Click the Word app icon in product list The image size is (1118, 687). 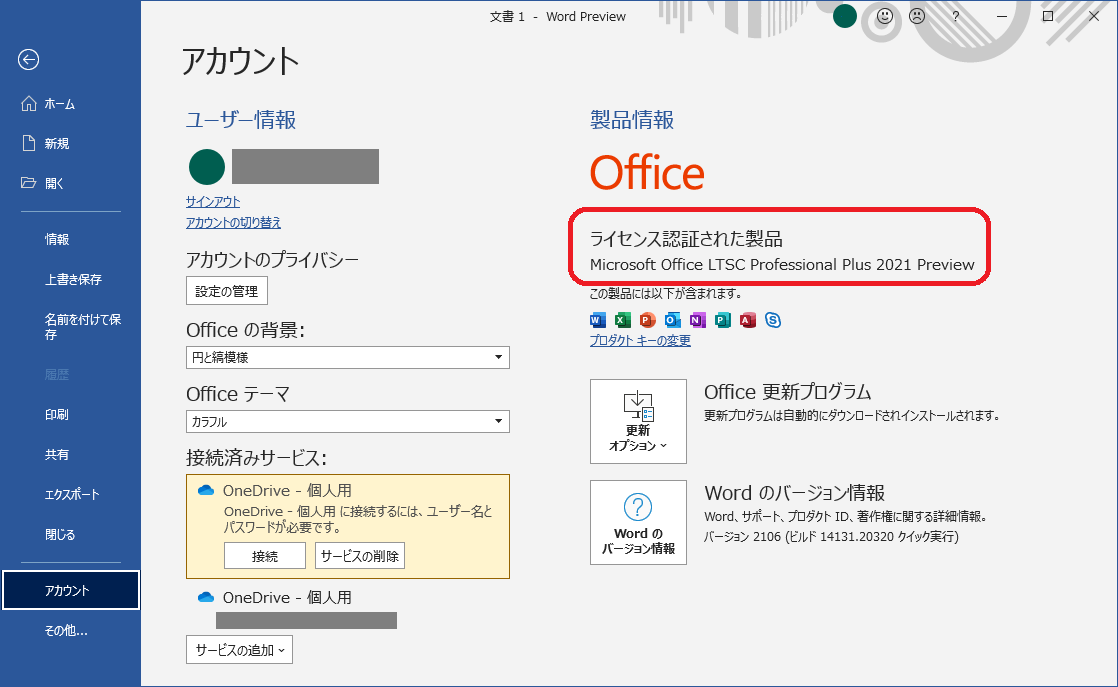(598, 320)
